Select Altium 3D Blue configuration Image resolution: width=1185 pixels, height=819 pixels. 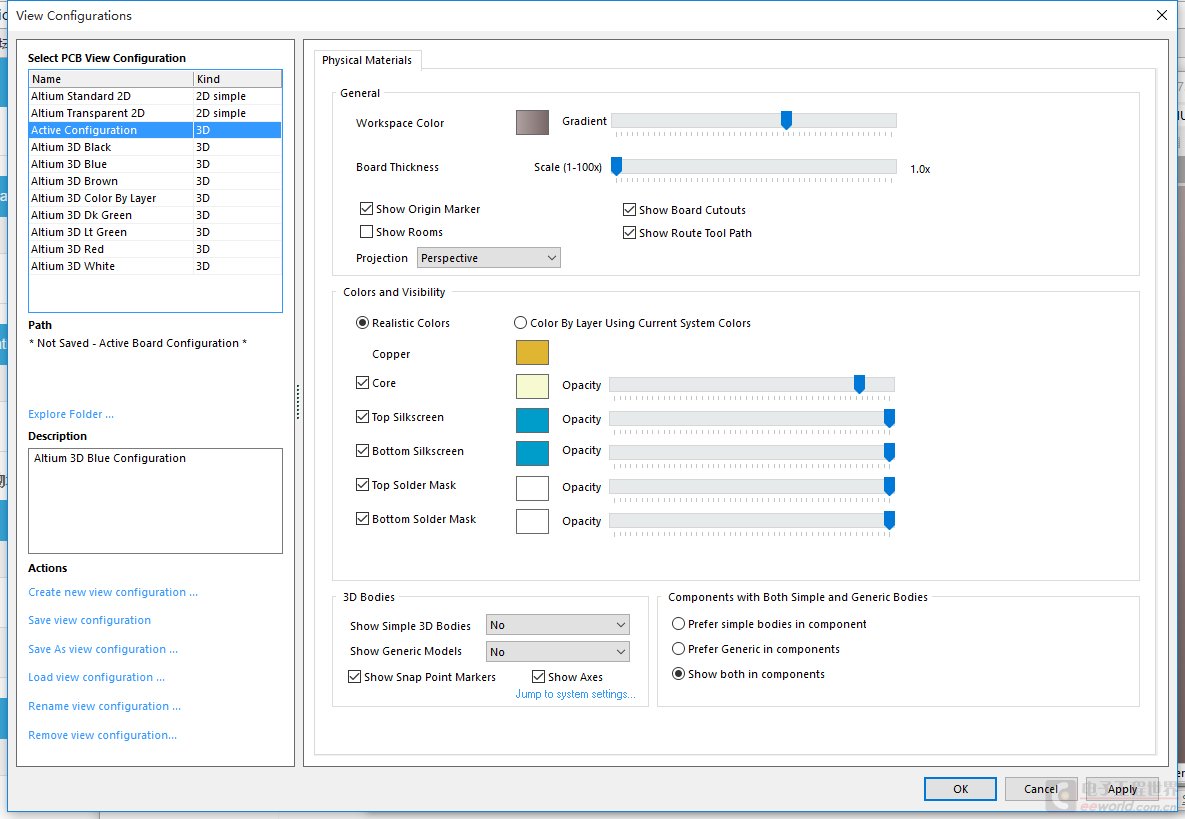tap(155, 164)
